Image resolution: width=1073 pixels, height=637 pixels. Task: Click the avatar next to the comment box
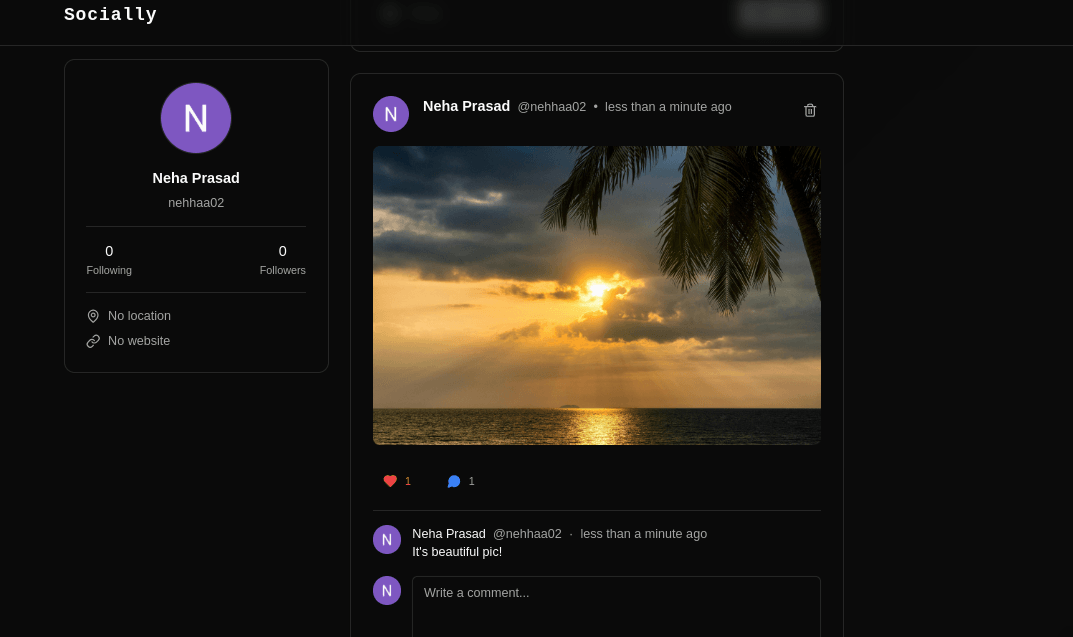tap(387, 591)
